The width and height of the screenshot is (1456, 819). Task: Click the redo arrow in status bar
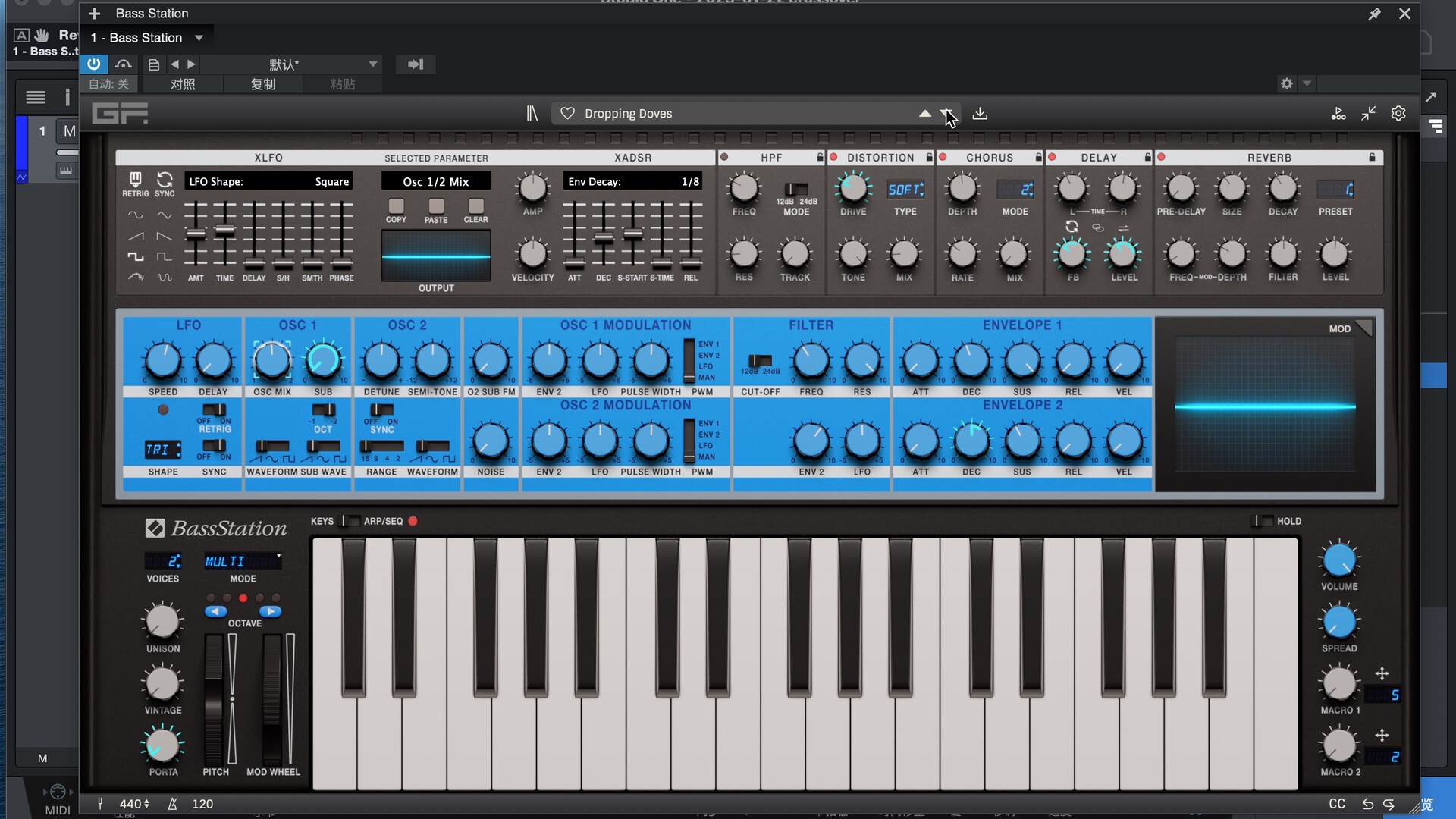pyautogui.click(x=1389, y=804)
